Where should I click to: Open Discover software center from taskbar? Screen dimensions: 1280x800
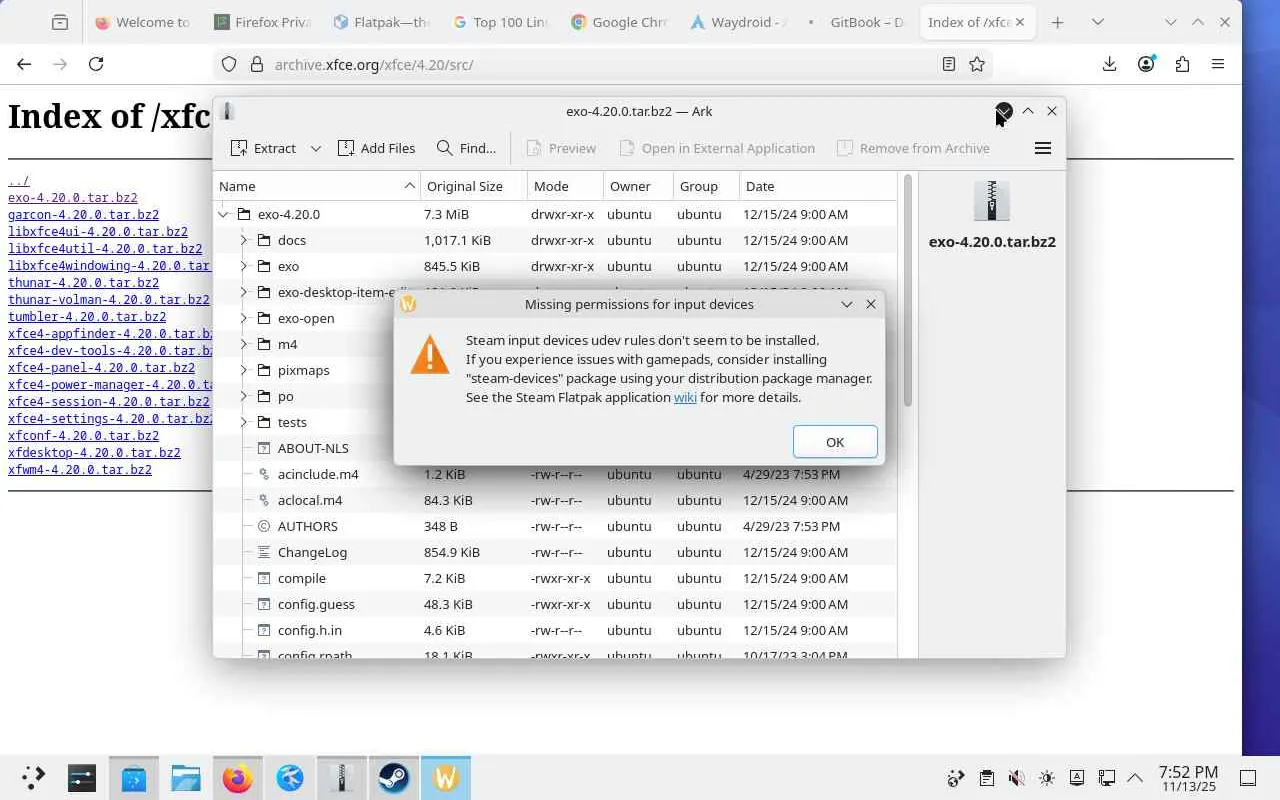(x=134, y=777)
